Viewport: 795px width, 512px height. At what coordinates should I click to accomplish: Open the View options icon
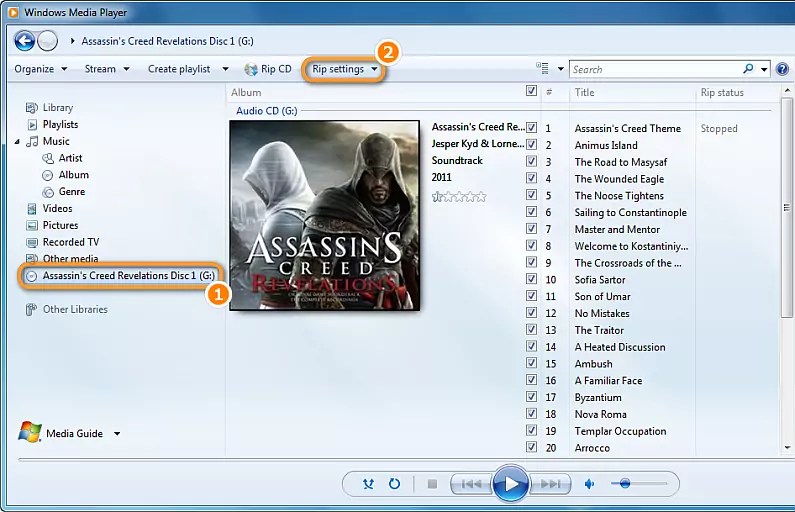(x=543, y=68)
